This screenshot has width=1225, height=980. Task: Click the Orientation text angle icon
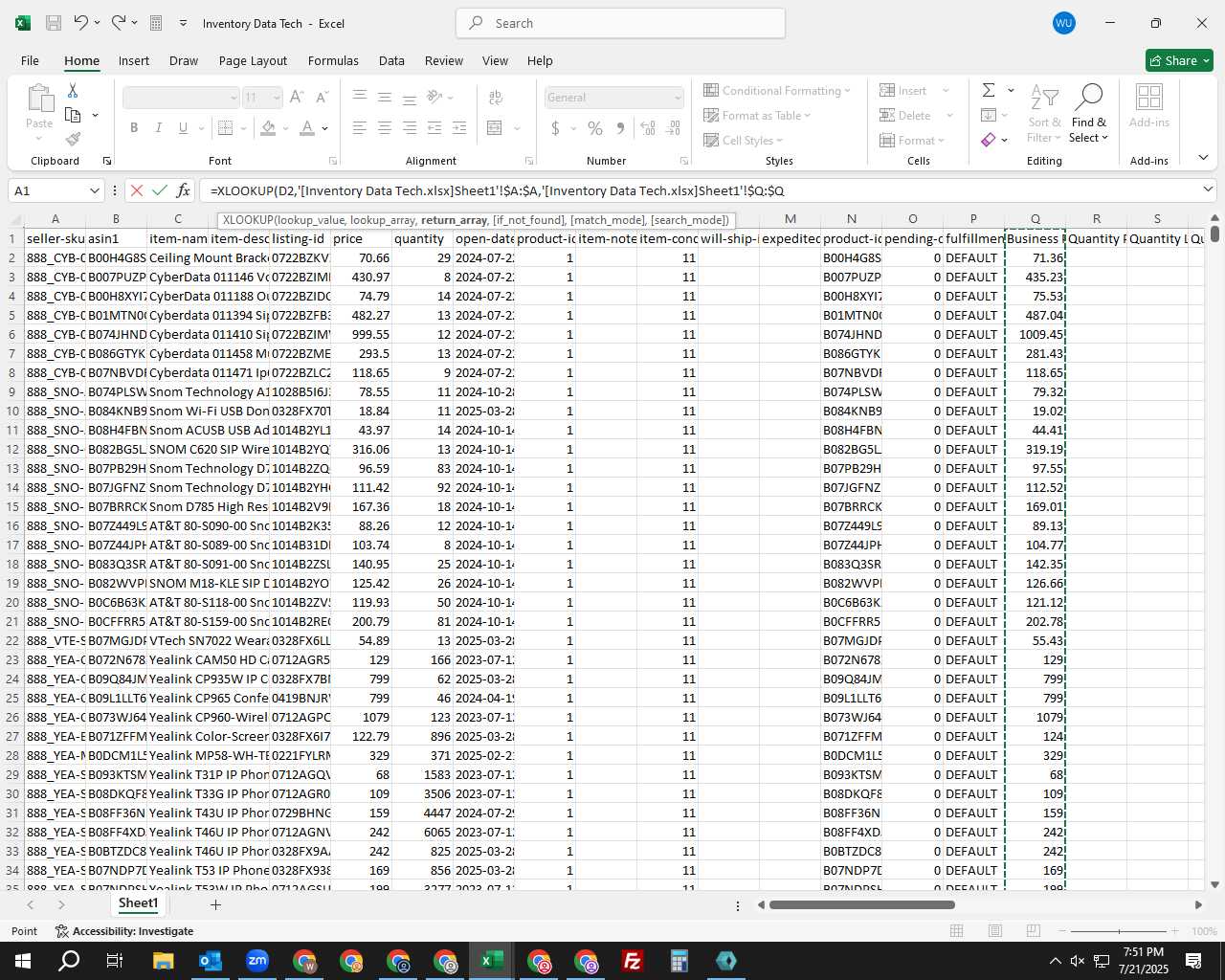click(435, 98)
